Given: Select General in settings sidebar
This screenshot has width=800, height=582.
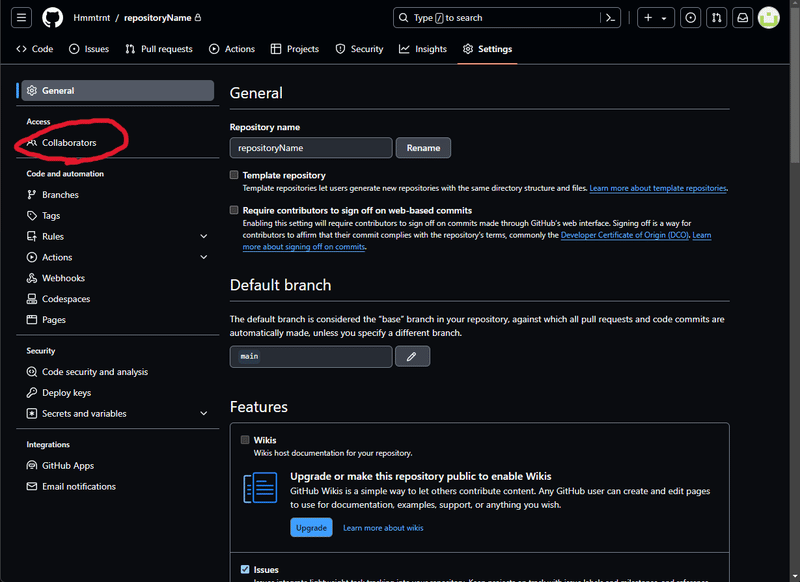Looking at the screenshot, I should 118,90.
